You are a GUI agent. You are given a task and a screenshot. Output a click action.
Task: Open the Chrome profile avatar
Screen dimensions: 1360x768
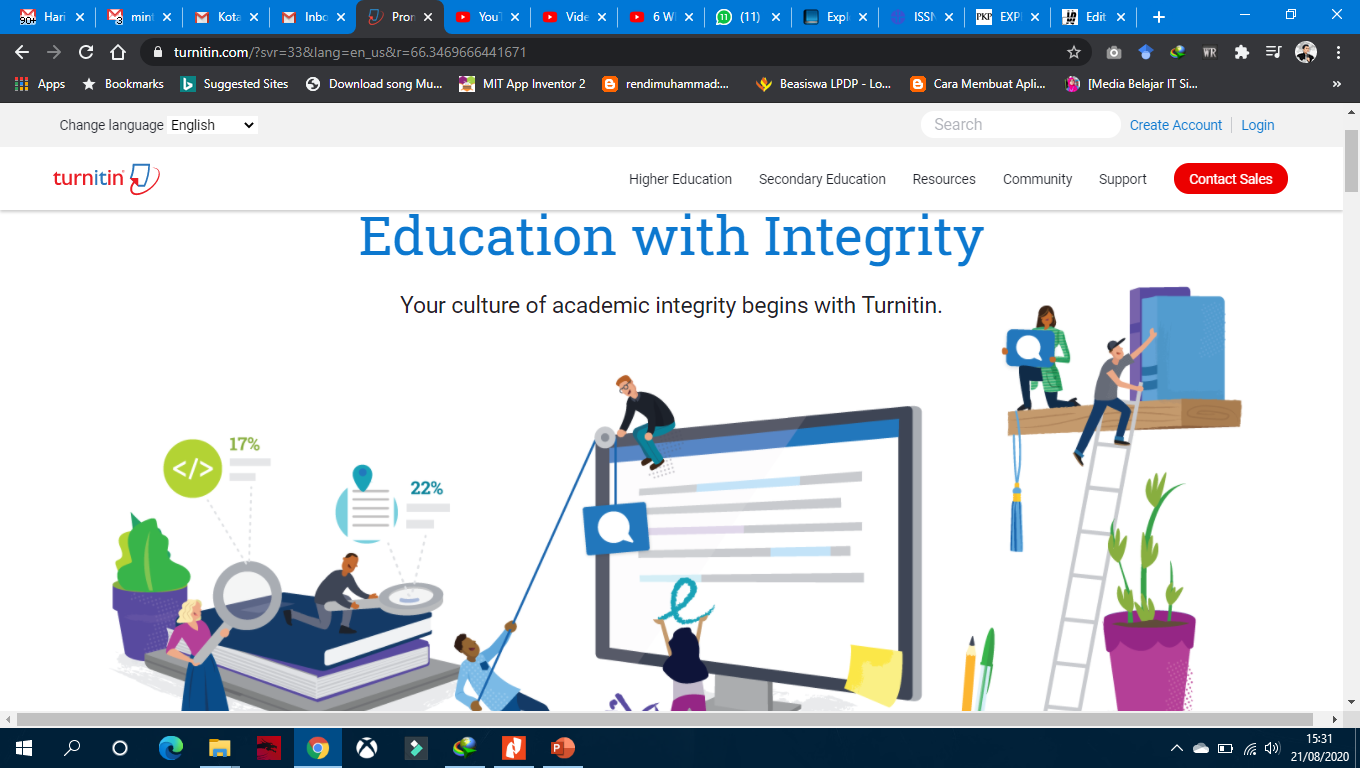click(x=1306, y=52)
